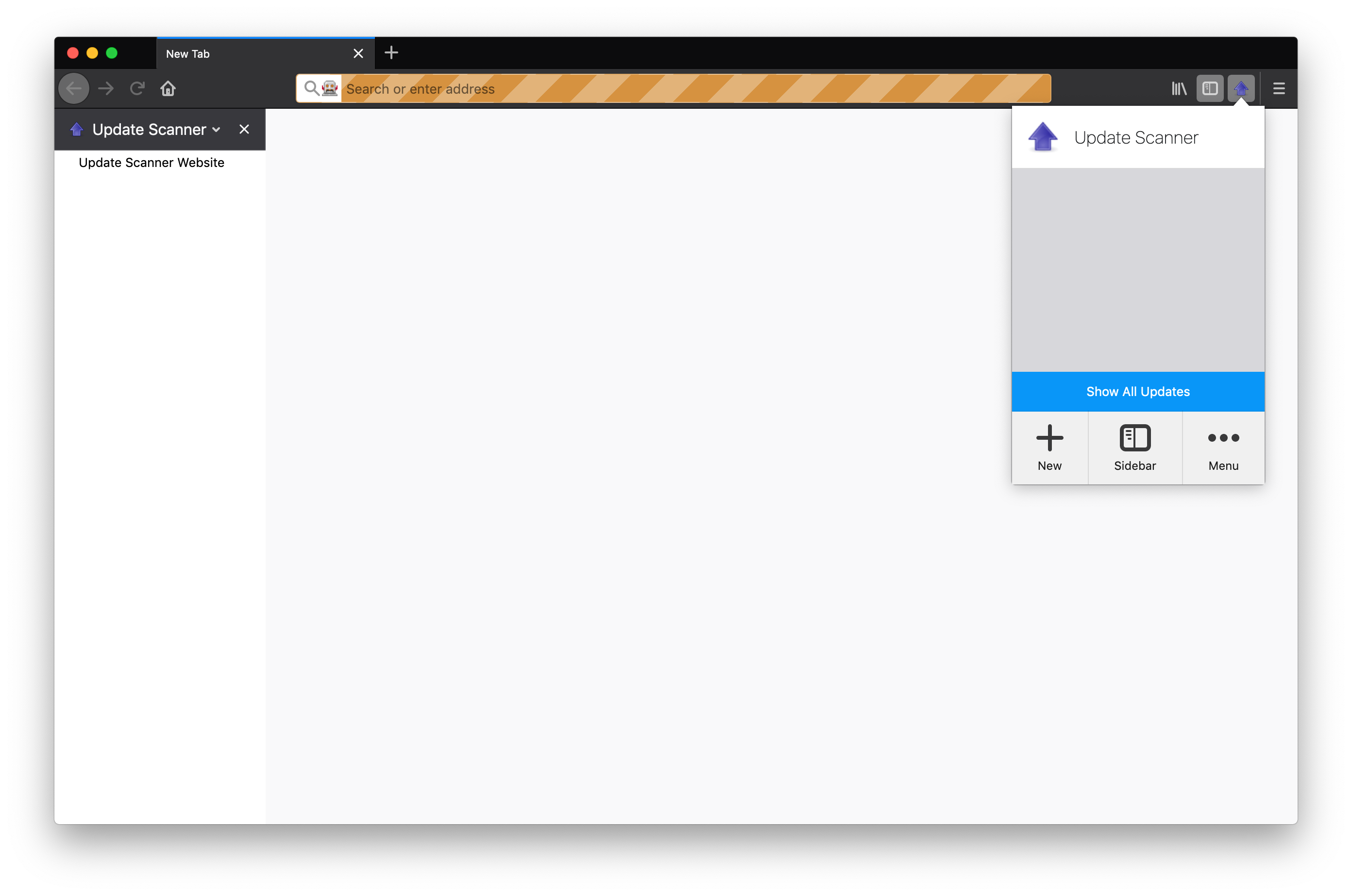This screenshot has height=896, width=1352.
Task: Click the Sidebar icon in Update Scanner popup
Action: point(1135,448)
